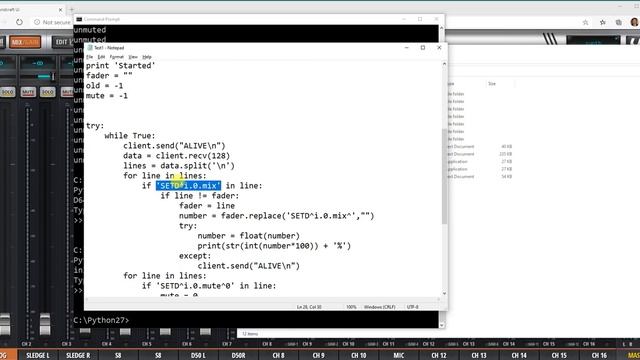Click the 'data = client.recv(128)' line
The width and height of the screenshot is (640, 360).
[176, 156]
